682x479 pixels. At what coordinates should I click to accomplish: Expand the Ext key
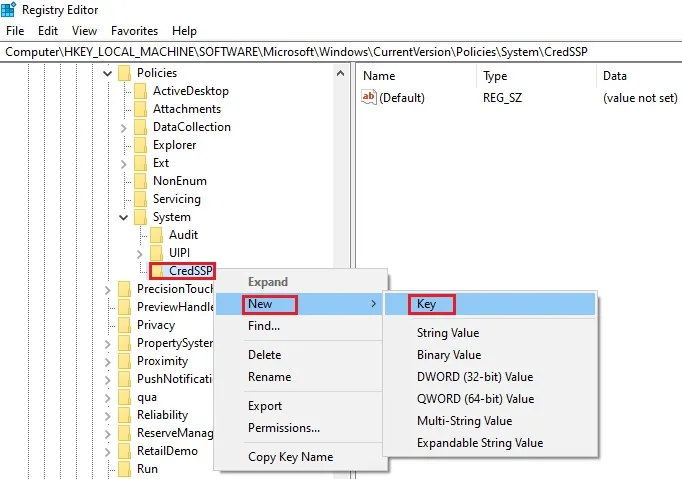124,164
